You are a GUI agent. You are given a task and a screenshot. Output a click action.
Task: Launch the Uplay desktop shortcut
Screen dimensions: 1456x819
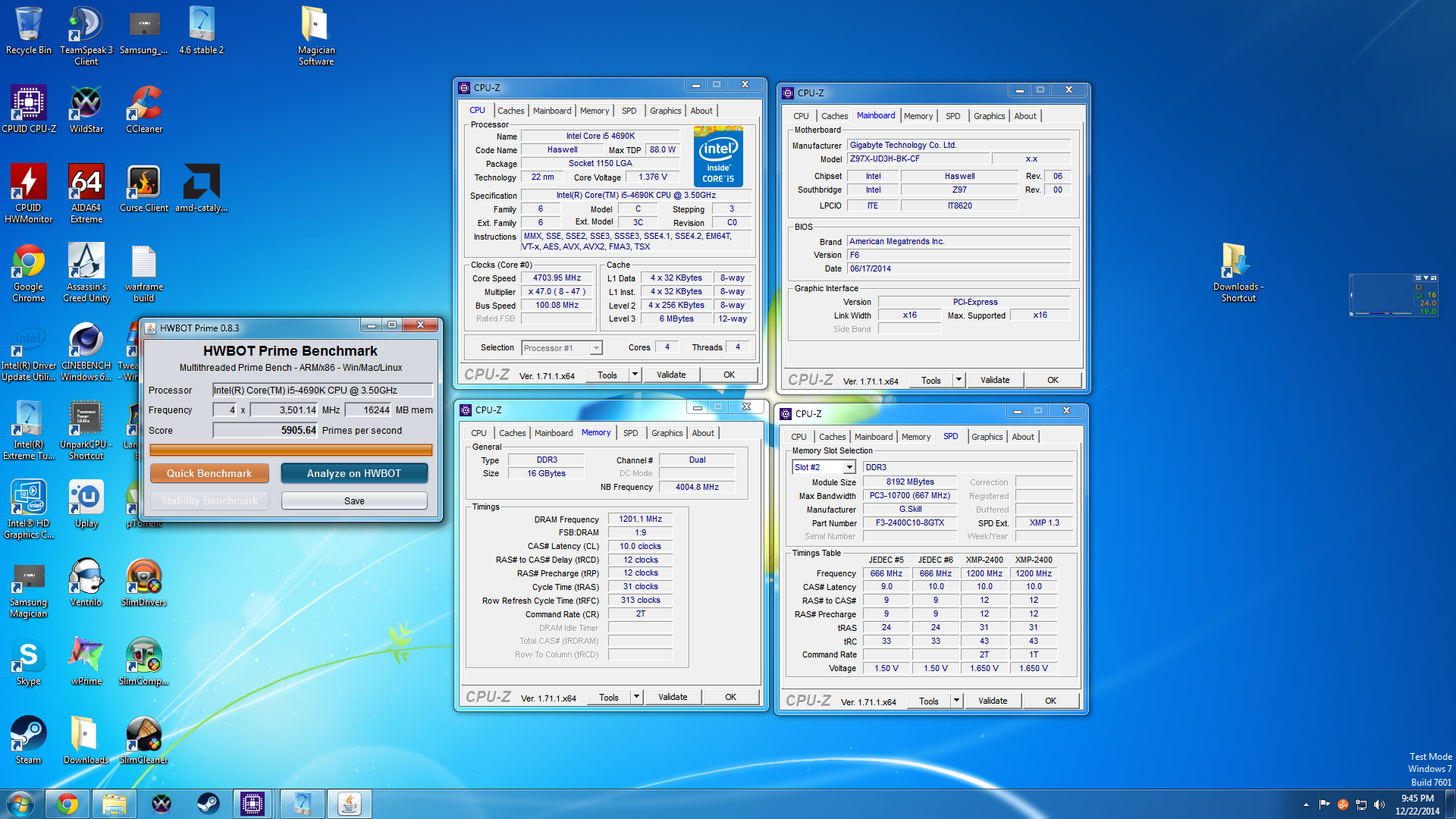click(86, 504)
